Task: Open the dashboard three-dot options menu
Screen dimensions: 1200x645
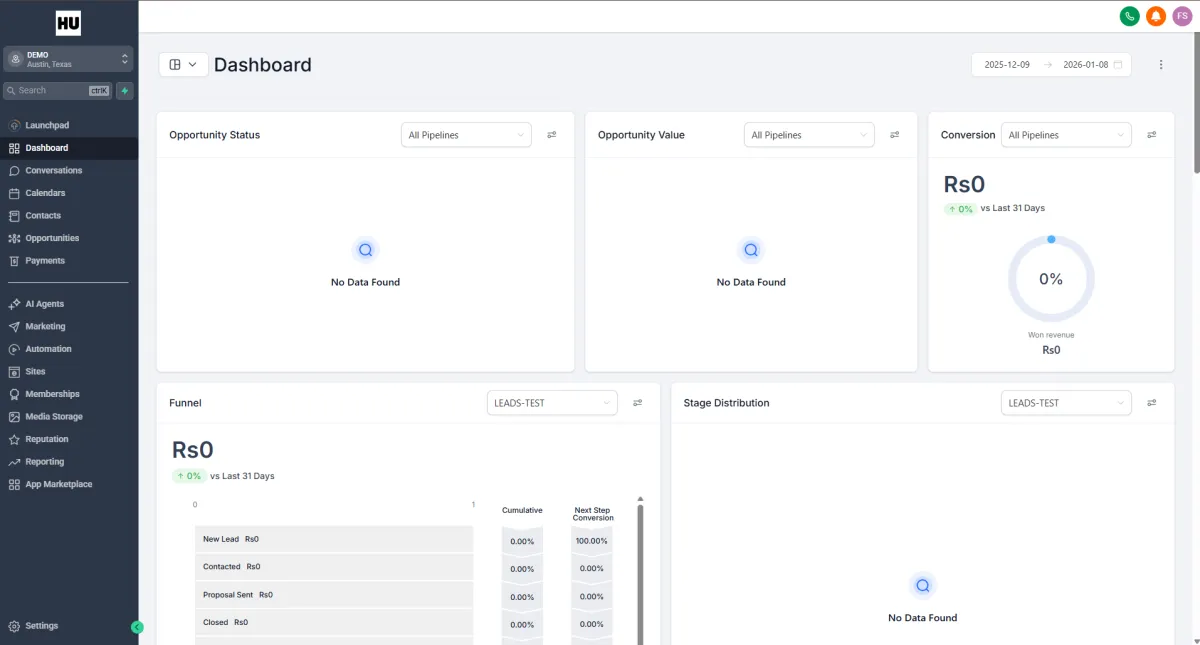Action: (x=1161, y=65)
